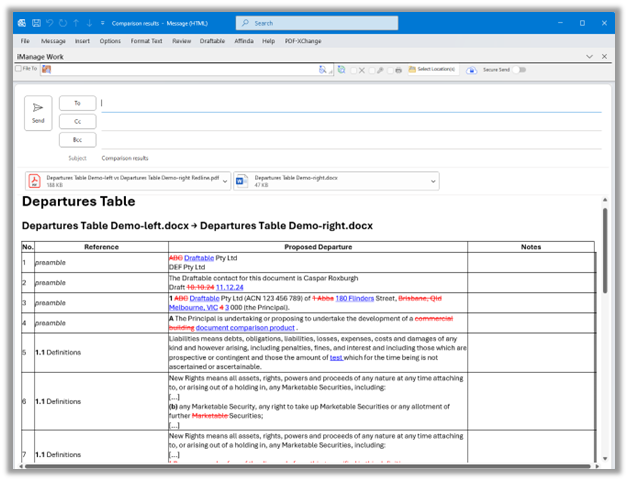Open the Options tab
This screenshot has height=481, width=628.
(x=110, y=41)
